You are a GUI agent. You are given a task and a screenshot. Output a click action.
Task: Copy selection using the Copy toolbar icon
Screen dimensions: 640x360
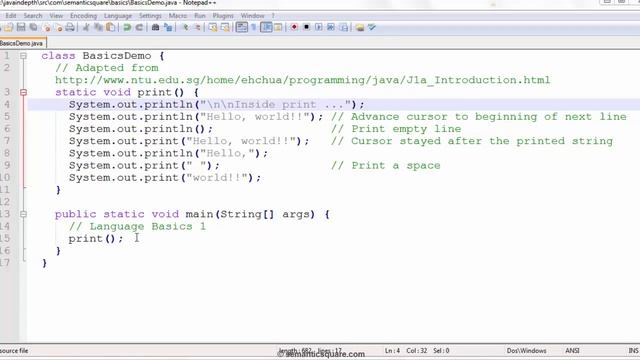pyautogui.click(x=98, y=27)
